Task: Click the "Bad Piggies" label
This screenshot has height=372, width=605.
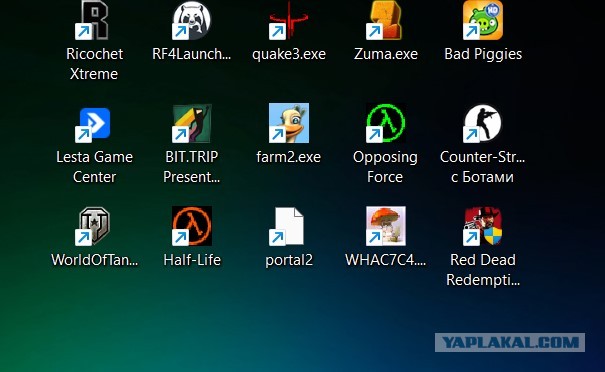Action: coord(483,54)
